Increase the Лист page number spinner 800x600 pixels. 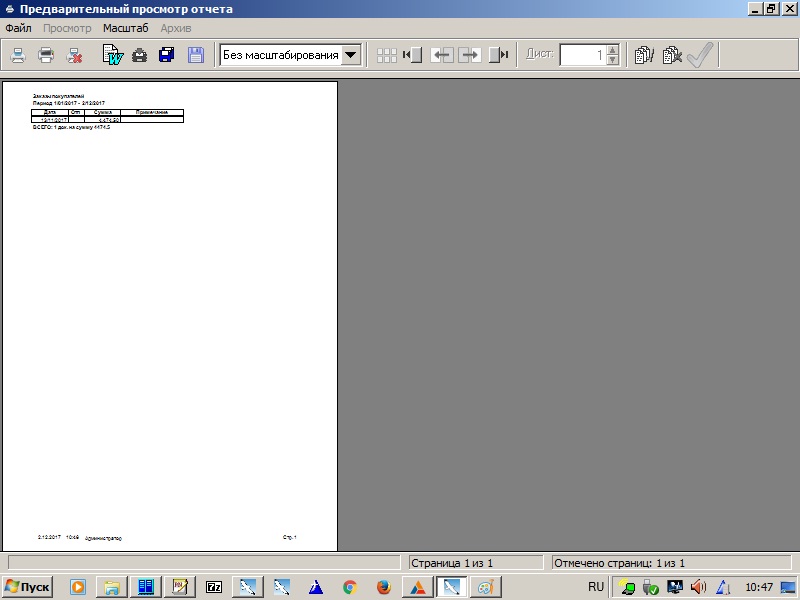(613, 50)
